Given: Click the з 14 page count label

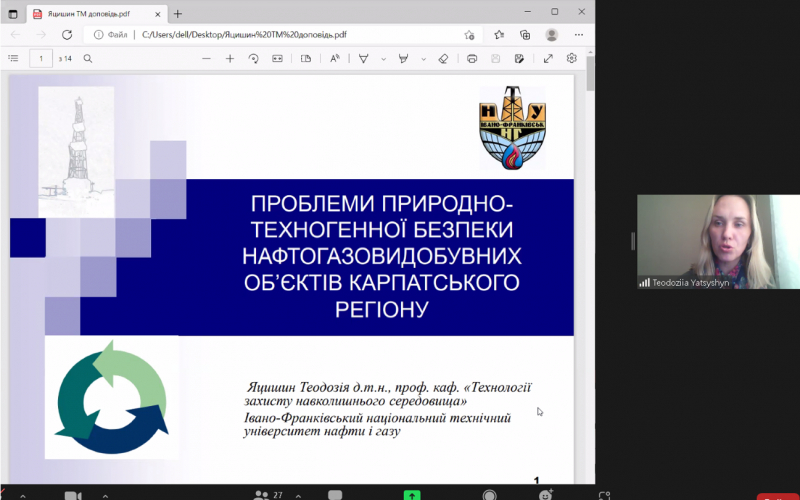Looking at the screenshot, I should coord(65,59).
